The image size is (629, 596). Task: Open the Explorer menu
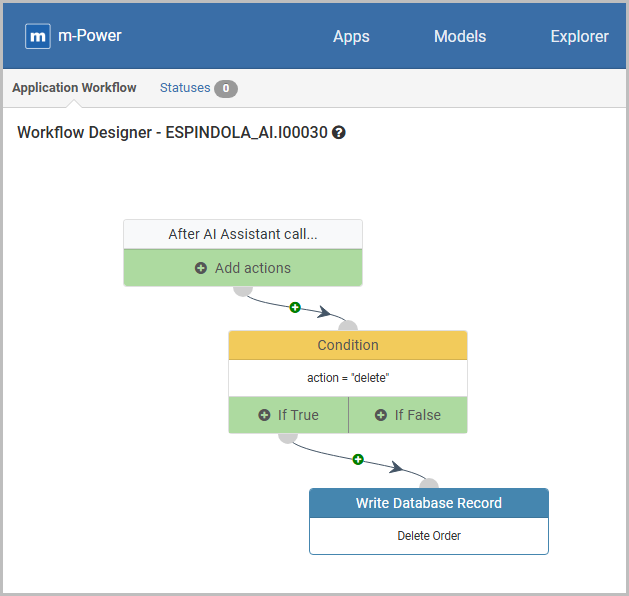click(x=579, y=36)
